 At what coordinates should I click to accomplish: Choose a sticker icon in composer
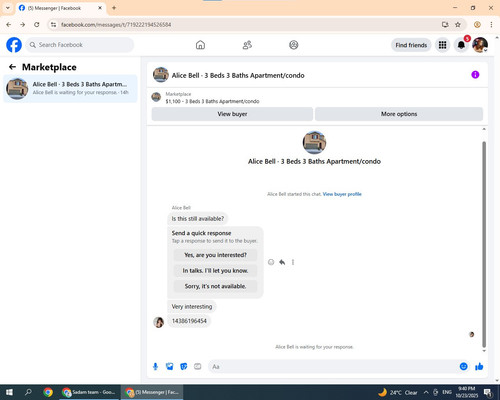(x=184, y=367)
